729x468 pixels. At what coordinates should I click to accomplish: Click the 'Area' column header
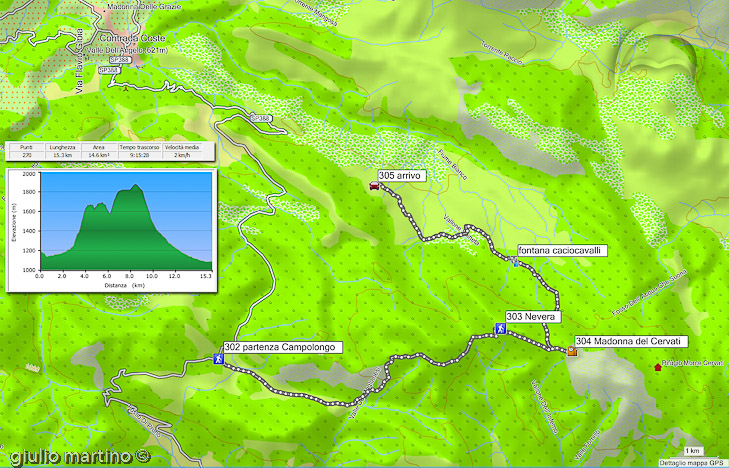click(99, 147)
